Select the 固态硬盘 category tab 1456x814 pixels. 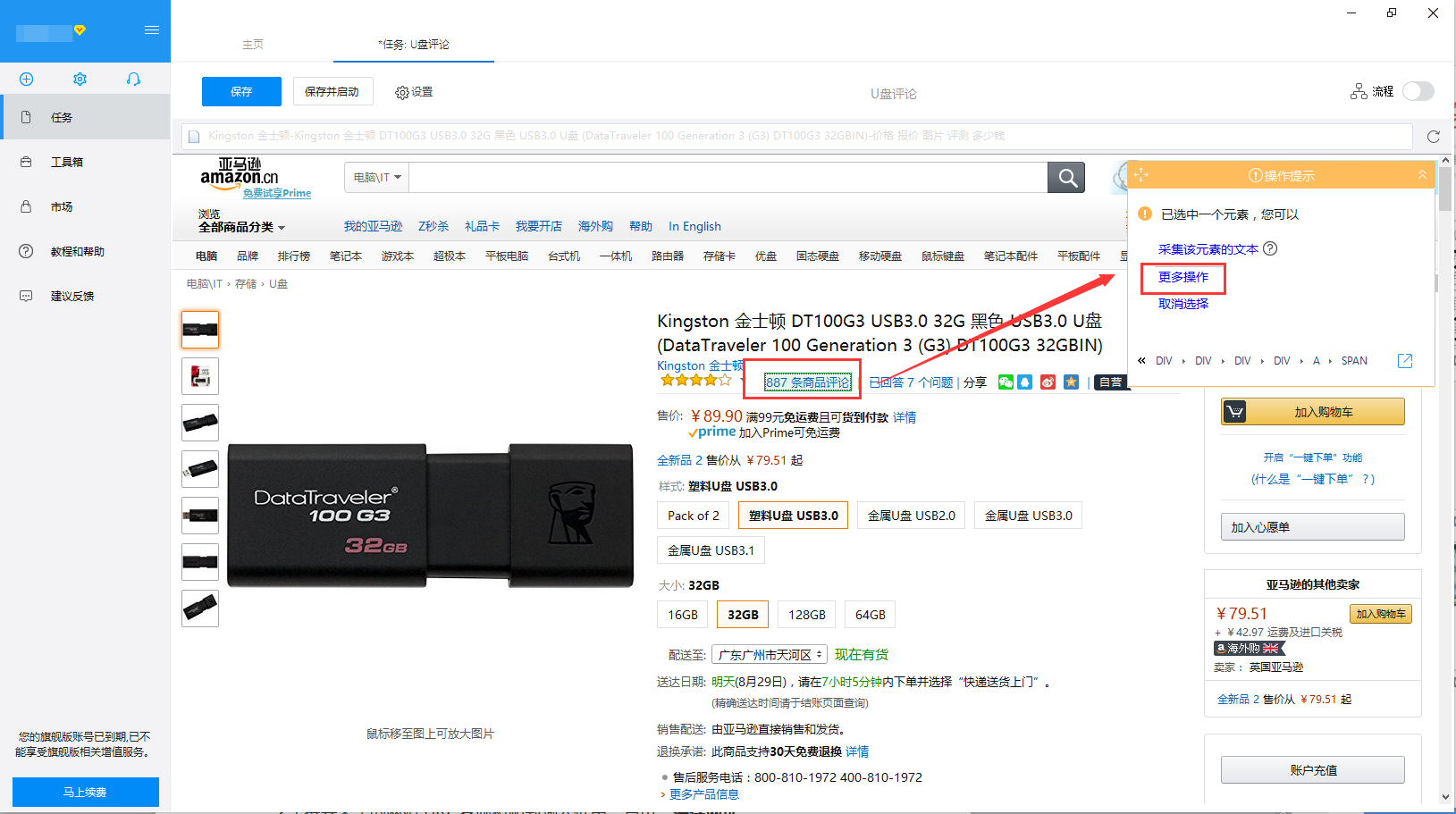(x=818, y=256)
